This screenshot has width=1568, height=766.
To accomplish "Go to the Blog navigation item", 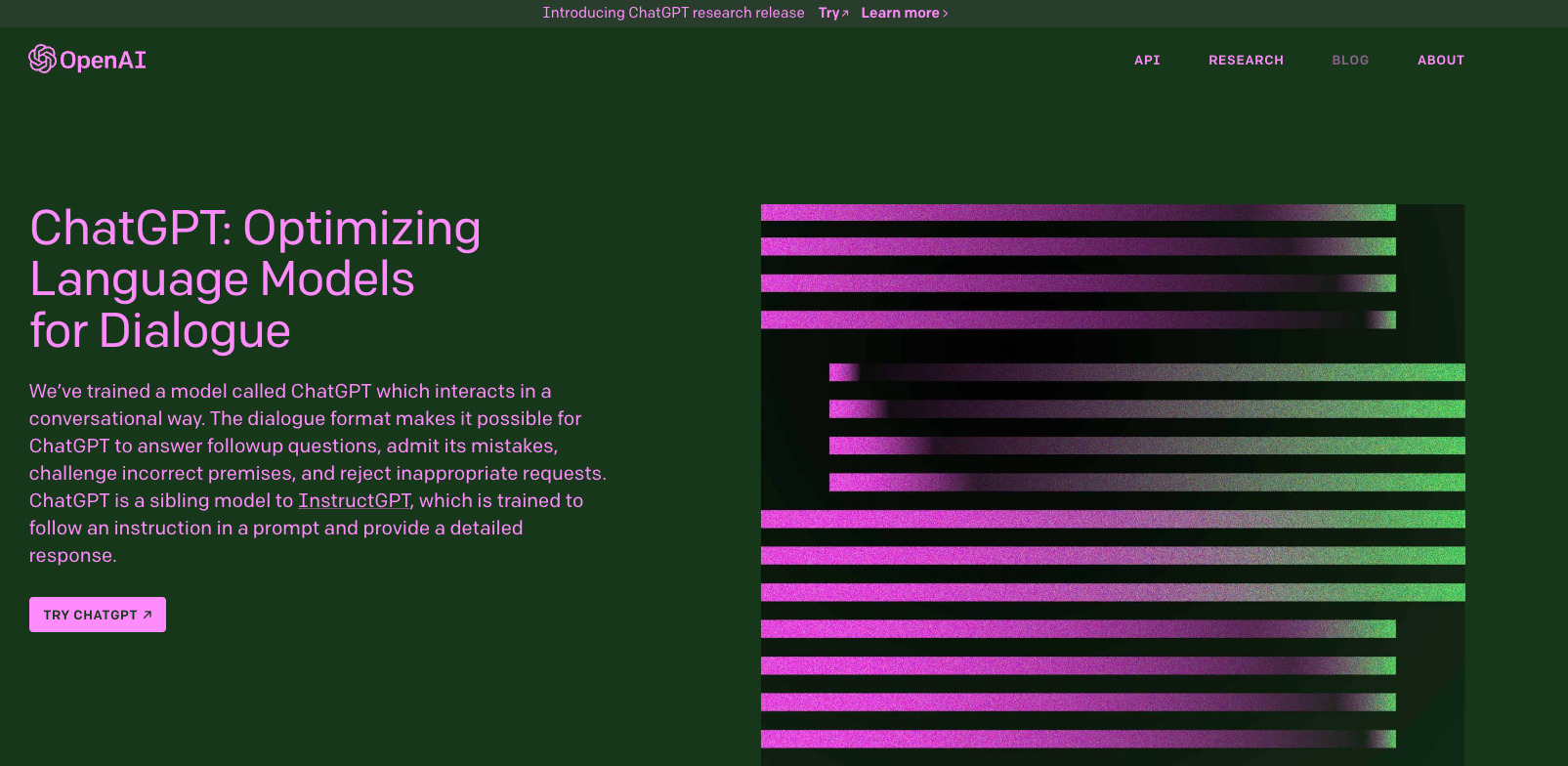I will pyautogui.click(x=1350, y=60).
